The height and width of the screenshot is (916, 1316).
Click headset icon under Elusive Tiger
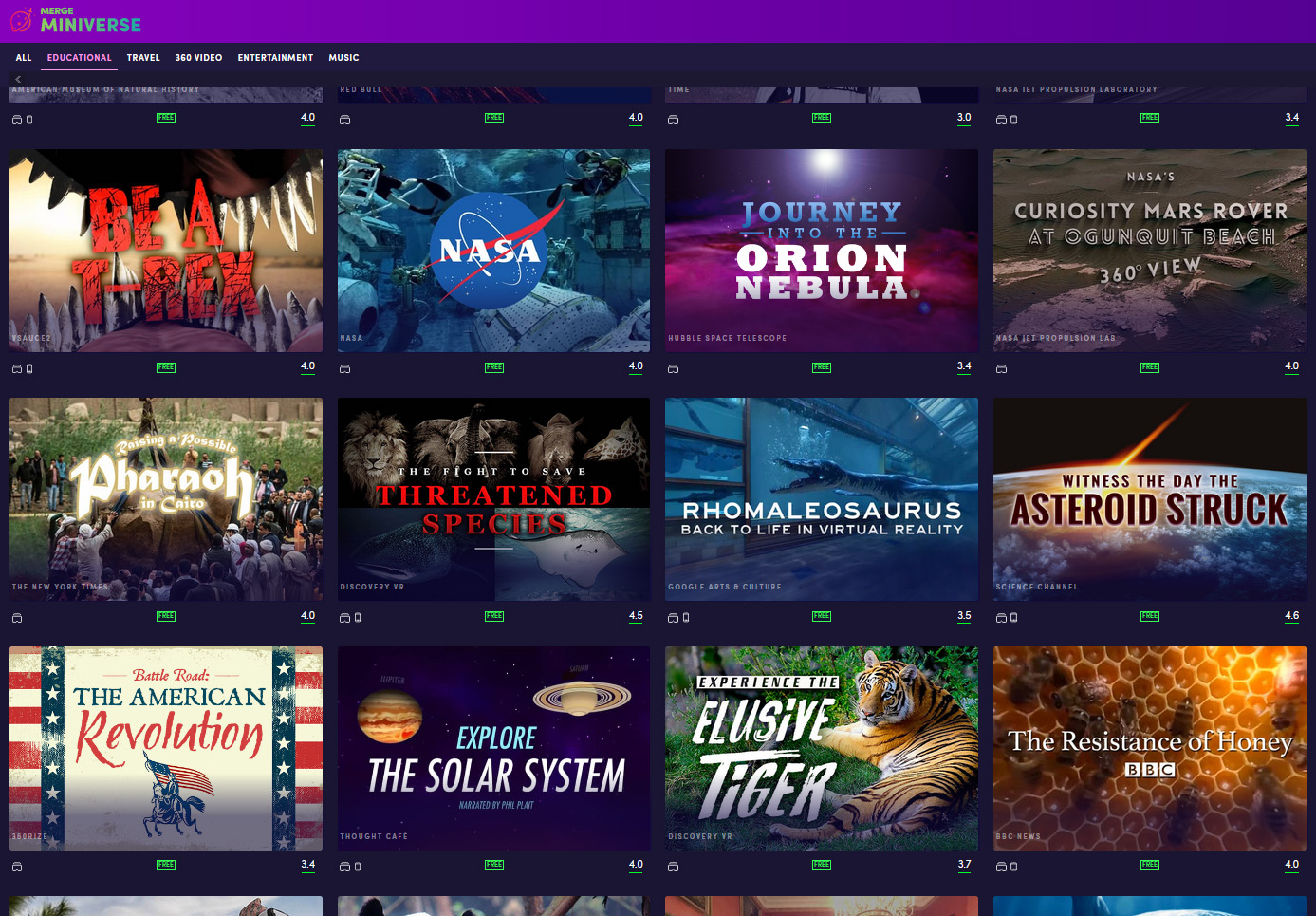[673, 867]
